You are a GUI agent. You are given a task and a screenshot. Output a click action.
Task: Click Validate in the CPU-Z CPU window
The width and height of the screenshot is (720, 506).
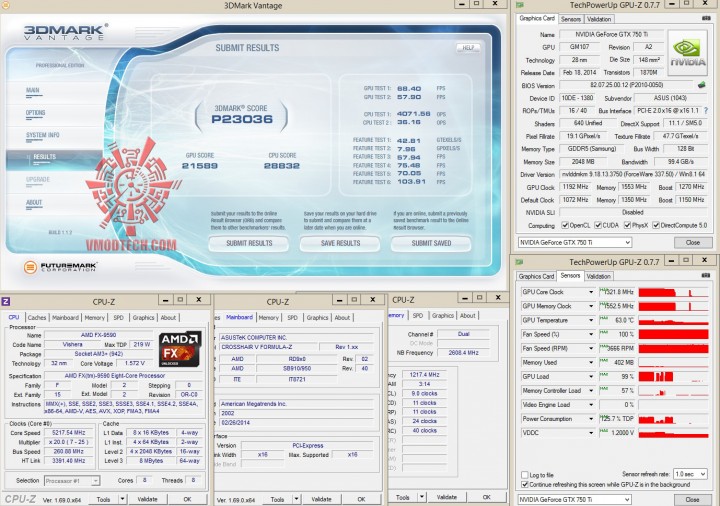pyautogui.click(x=147, y=499)
